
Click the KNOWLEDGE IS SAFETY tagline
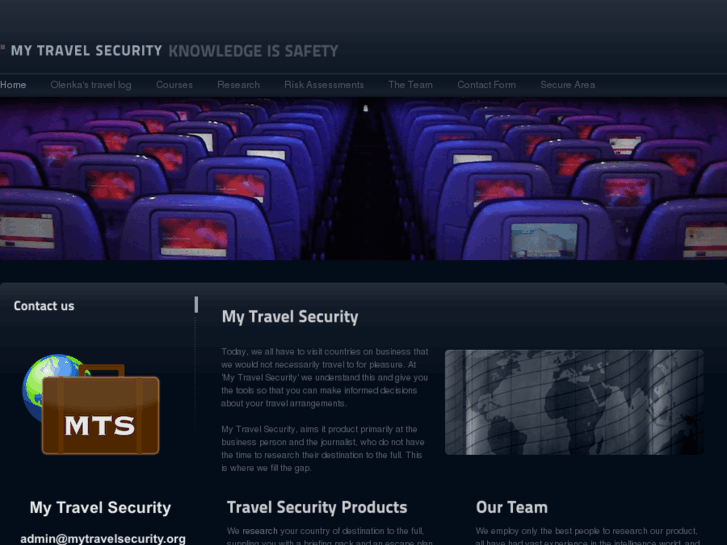pos(253,51)
